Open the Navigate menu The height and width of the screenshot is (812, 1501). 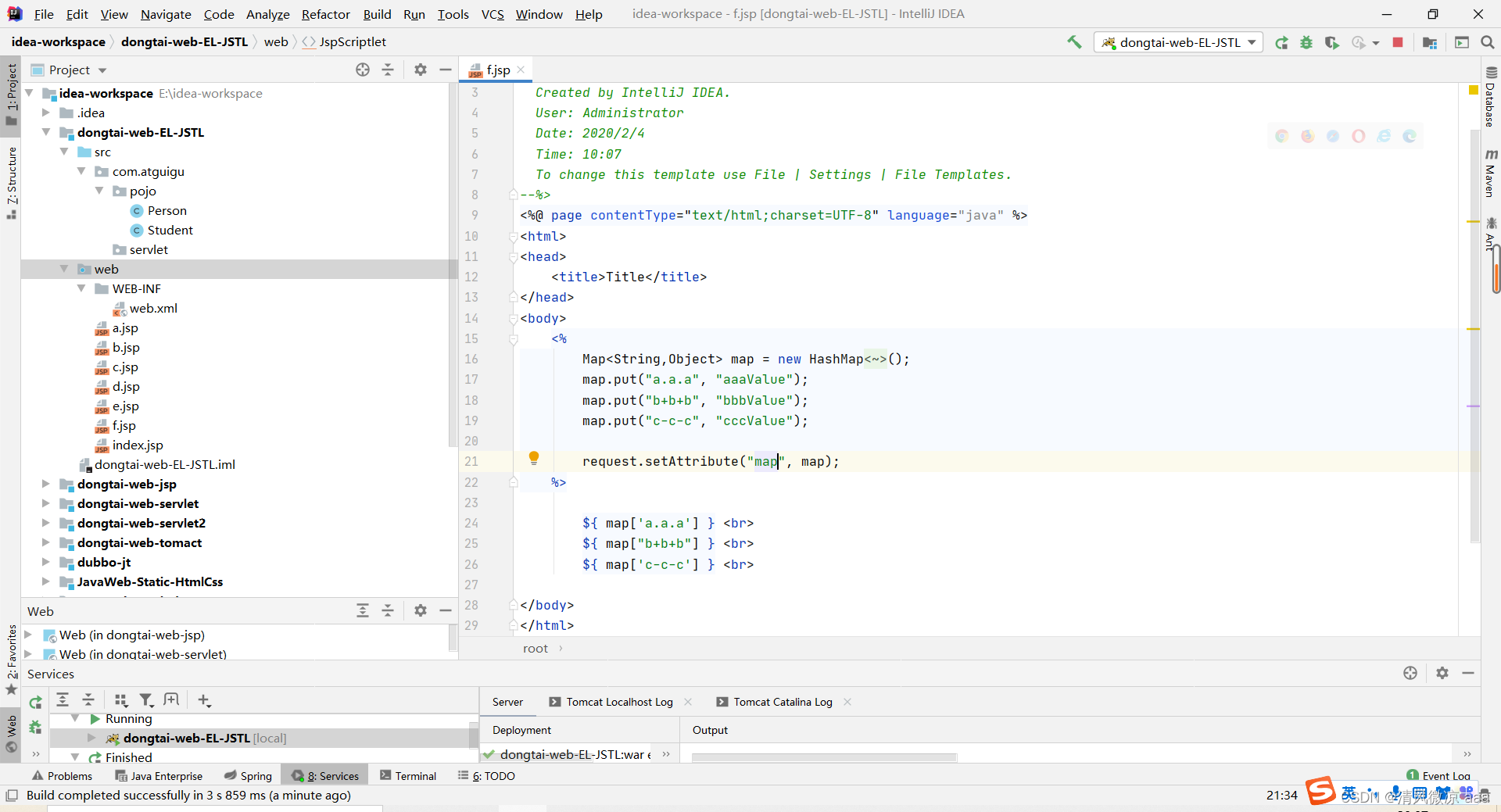tap(166, 14)
